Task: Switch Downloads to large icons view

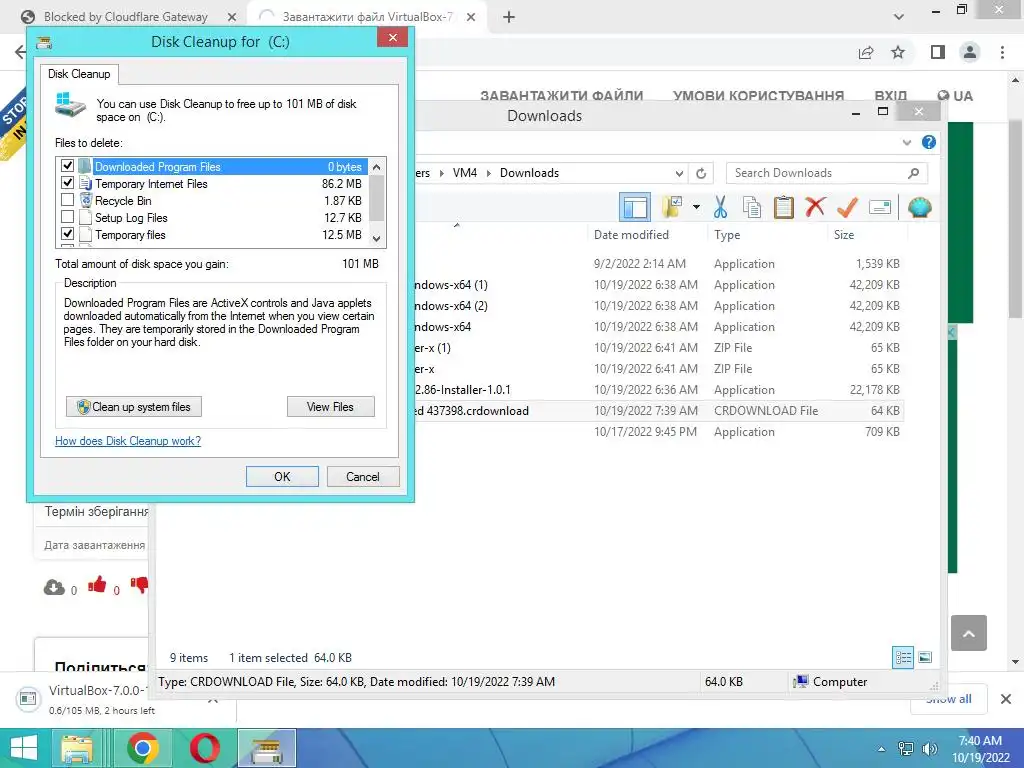Action: pos(925,657)
